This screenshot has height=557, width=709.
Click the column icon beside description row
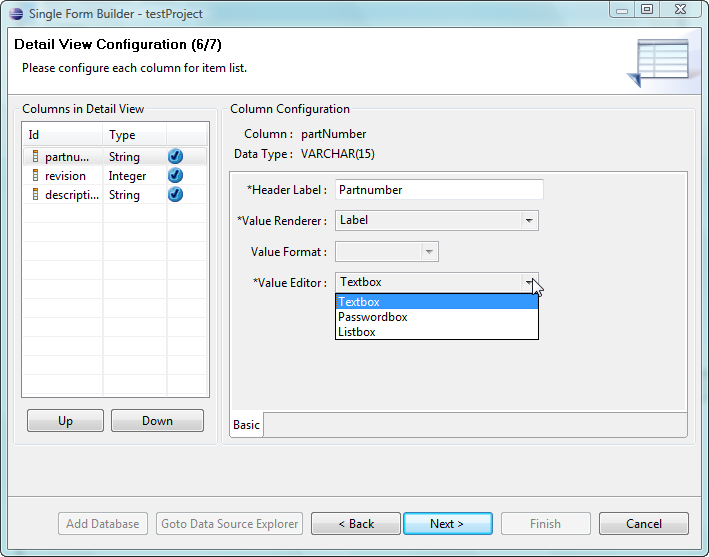(36, 194)
